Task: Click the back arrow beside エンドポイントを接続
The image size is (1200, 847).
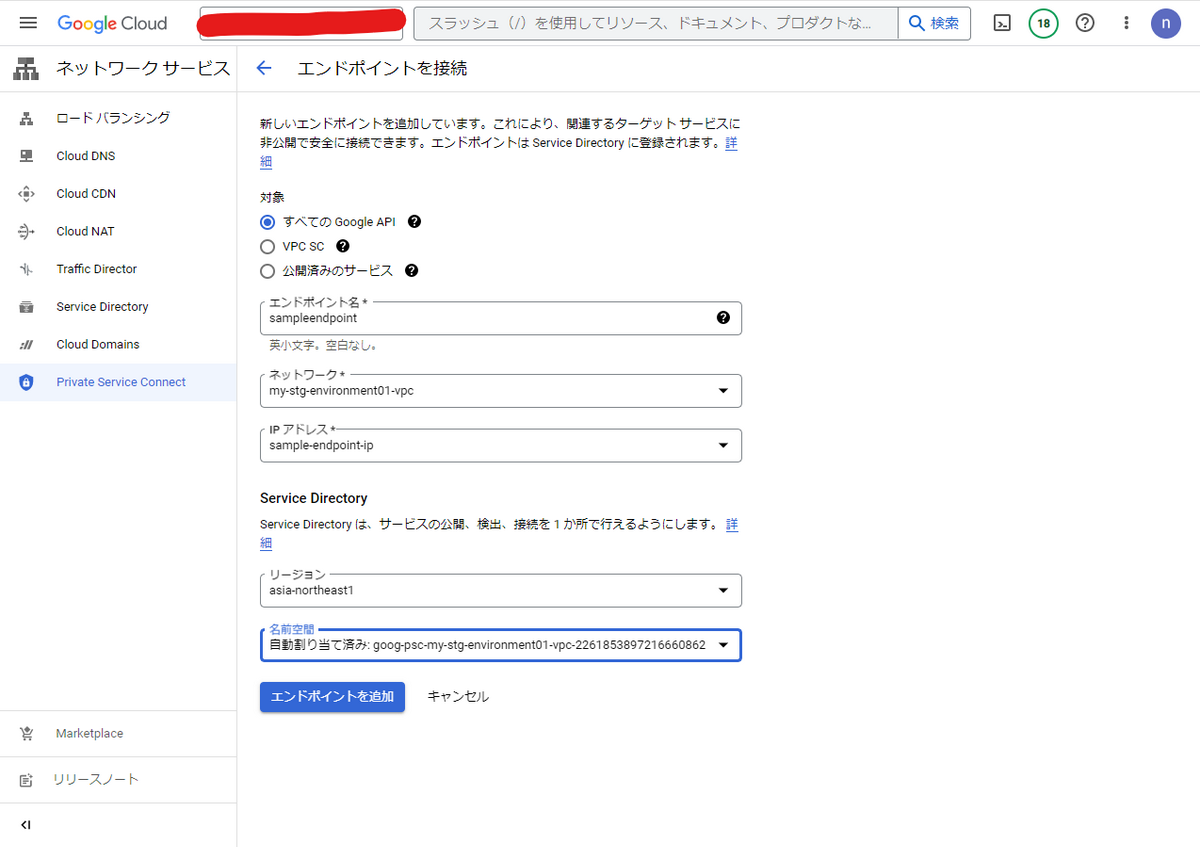Action: (x=264, y=68)
